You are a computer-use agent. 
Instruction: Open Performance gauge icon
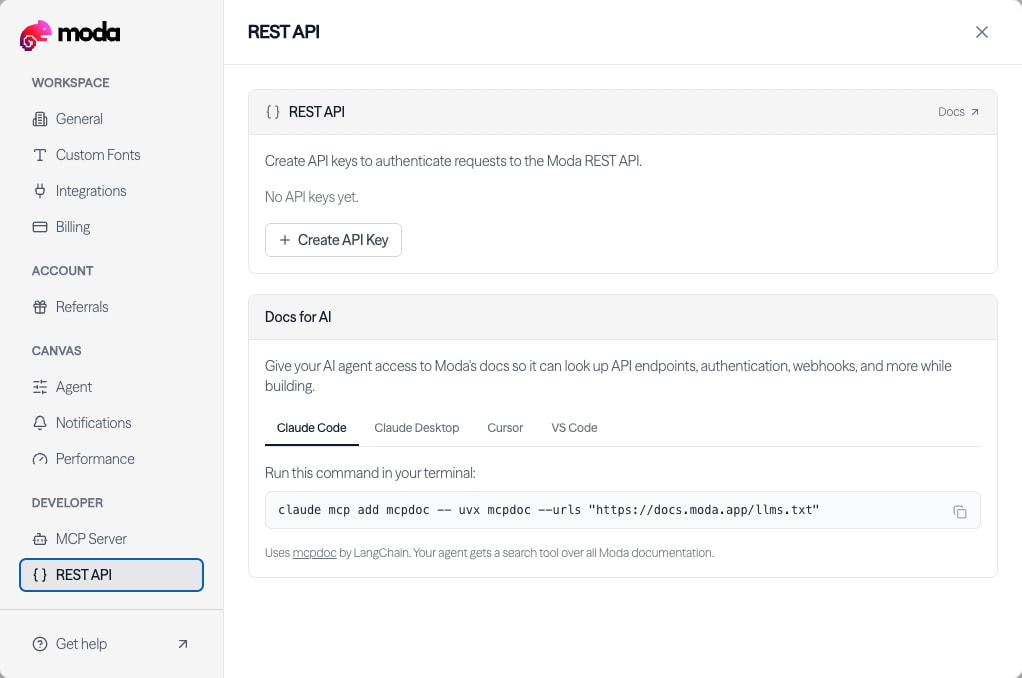point(40,459)
